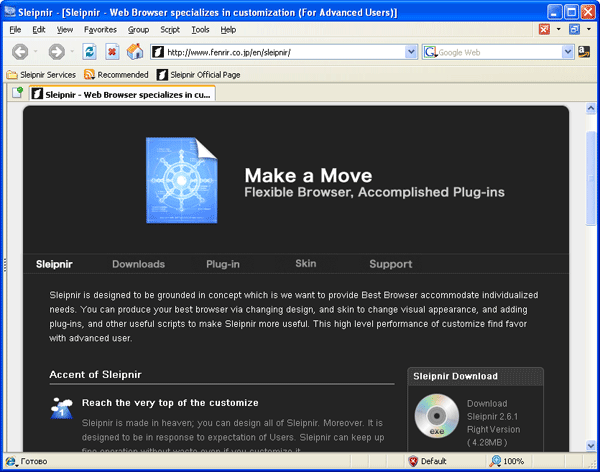
Task: Open the Edit menu
Action: pyautogui.click(x=39, y=29)
